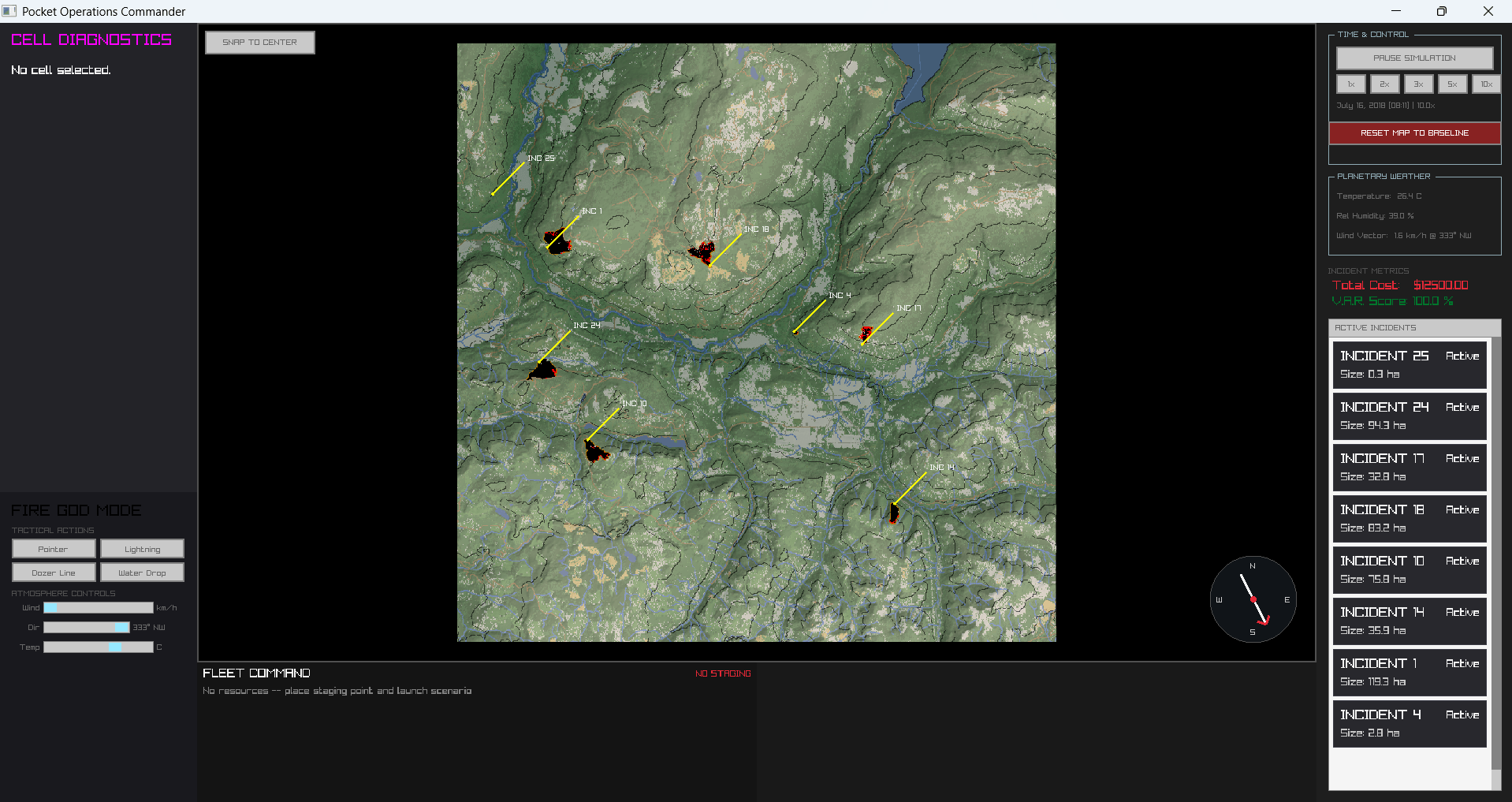The height and width of the screenshot is (802, 1512).
Task: Click the Active Incidents header
Action: pyautogui.click(x=1414, y=328)
